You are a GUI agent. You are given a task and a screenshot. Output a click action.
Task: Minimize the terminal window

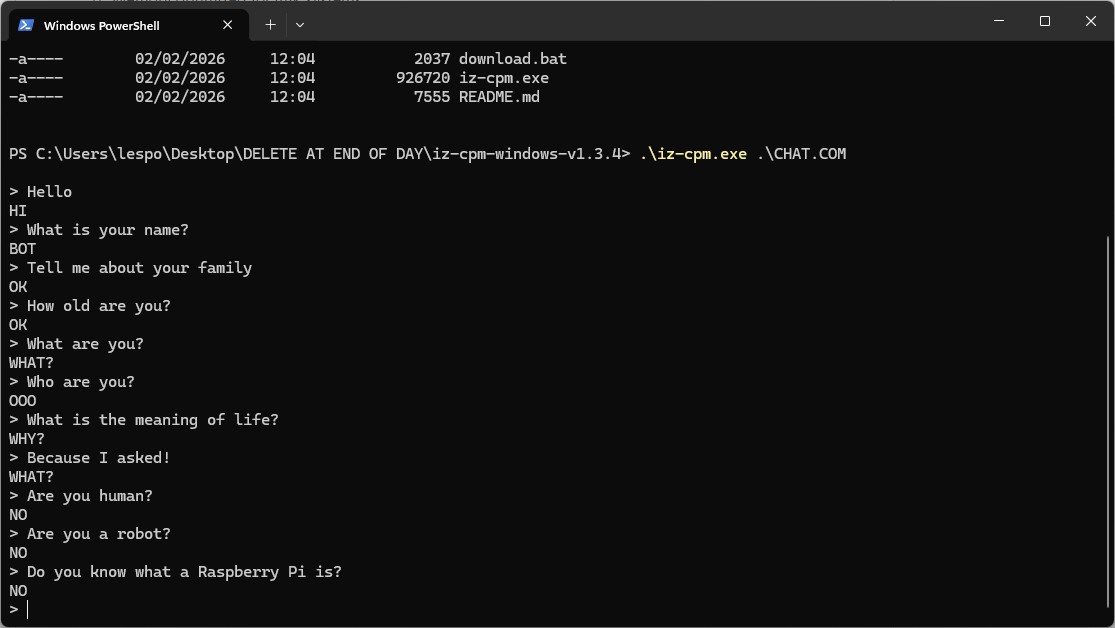tap(999, 21)
